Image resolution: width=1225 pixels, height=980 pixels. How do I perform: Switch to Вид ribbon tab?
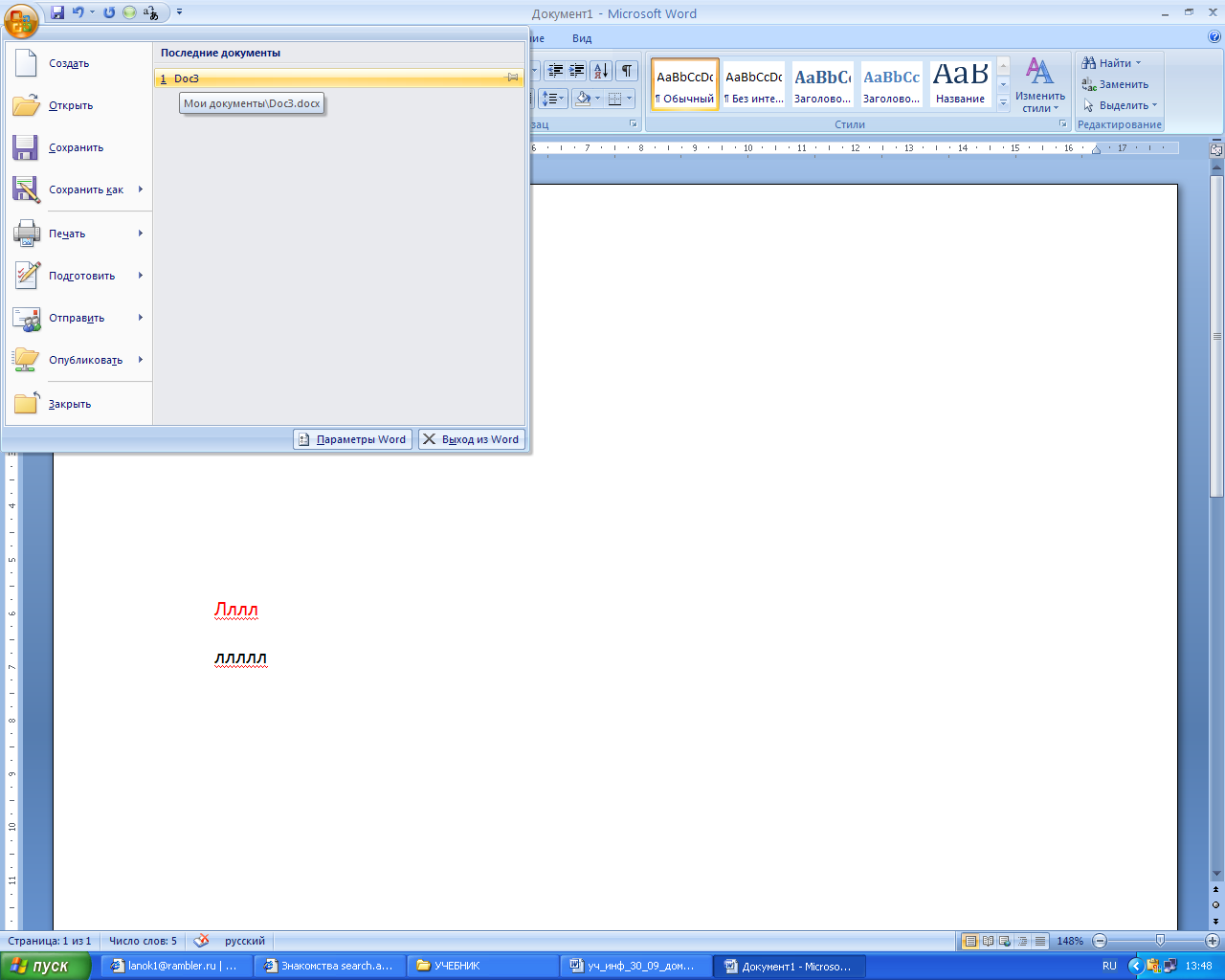tap(582, 38)
